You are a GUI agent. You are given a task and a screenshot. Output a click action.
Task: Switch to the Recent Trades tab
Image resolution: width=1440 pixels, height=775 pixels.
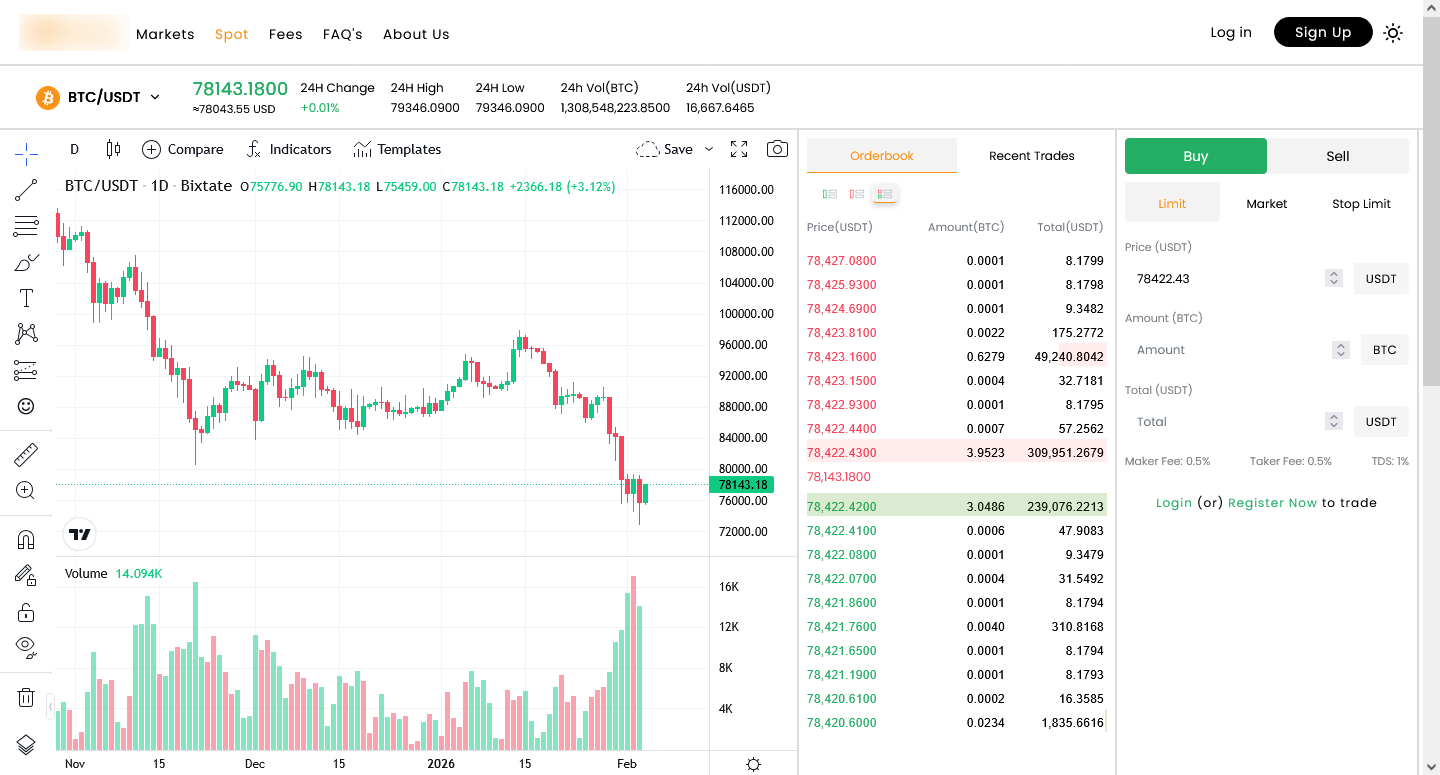click(1031, 155)
